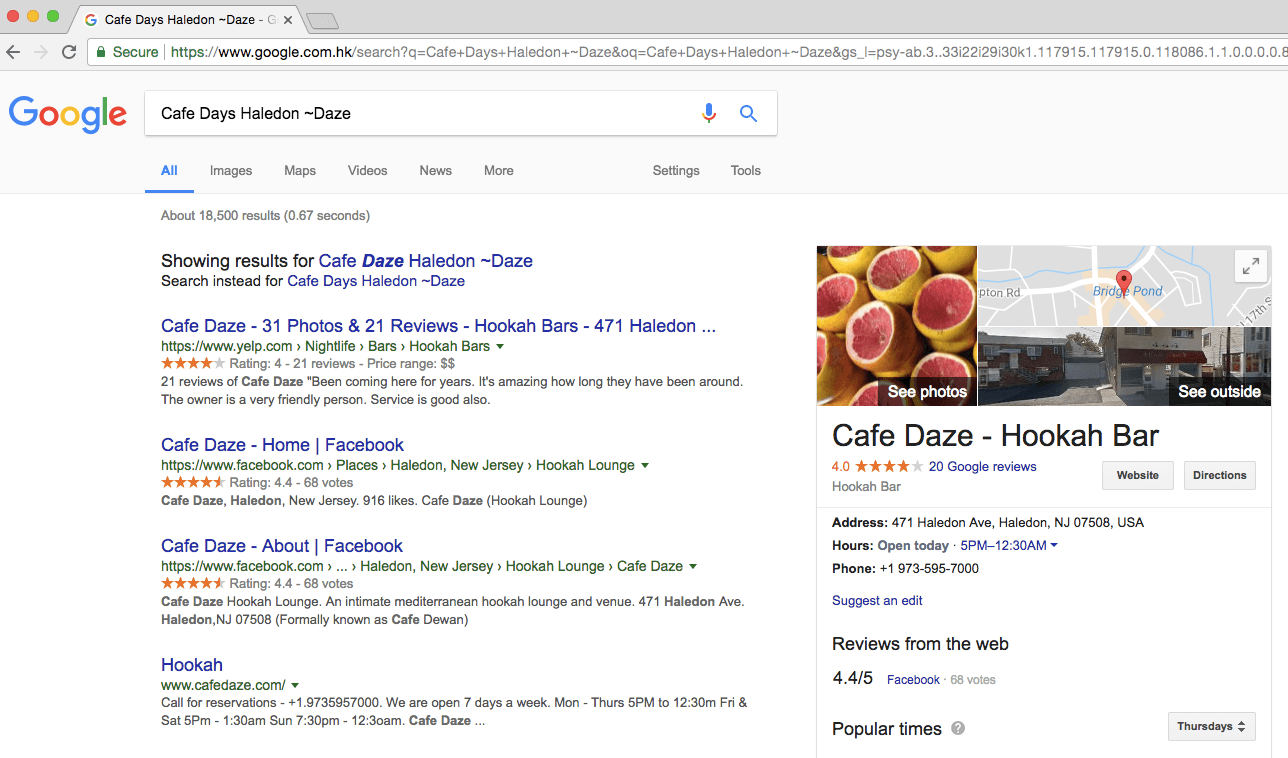Open Cafe Daze - About | Facebook result
Image resolution: width=1288 pixels, height=758 pixels.
tap(282, 546)
